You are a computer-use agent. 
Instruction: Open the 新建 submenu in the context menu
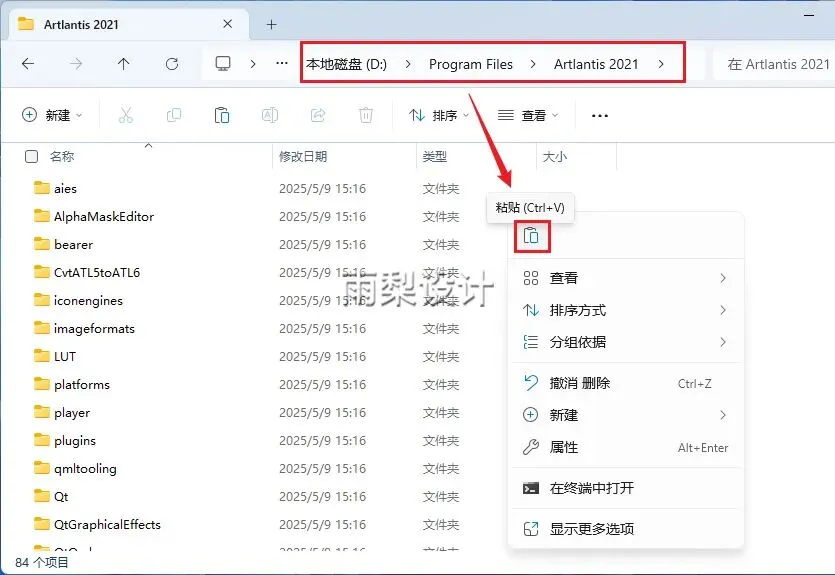626,415
